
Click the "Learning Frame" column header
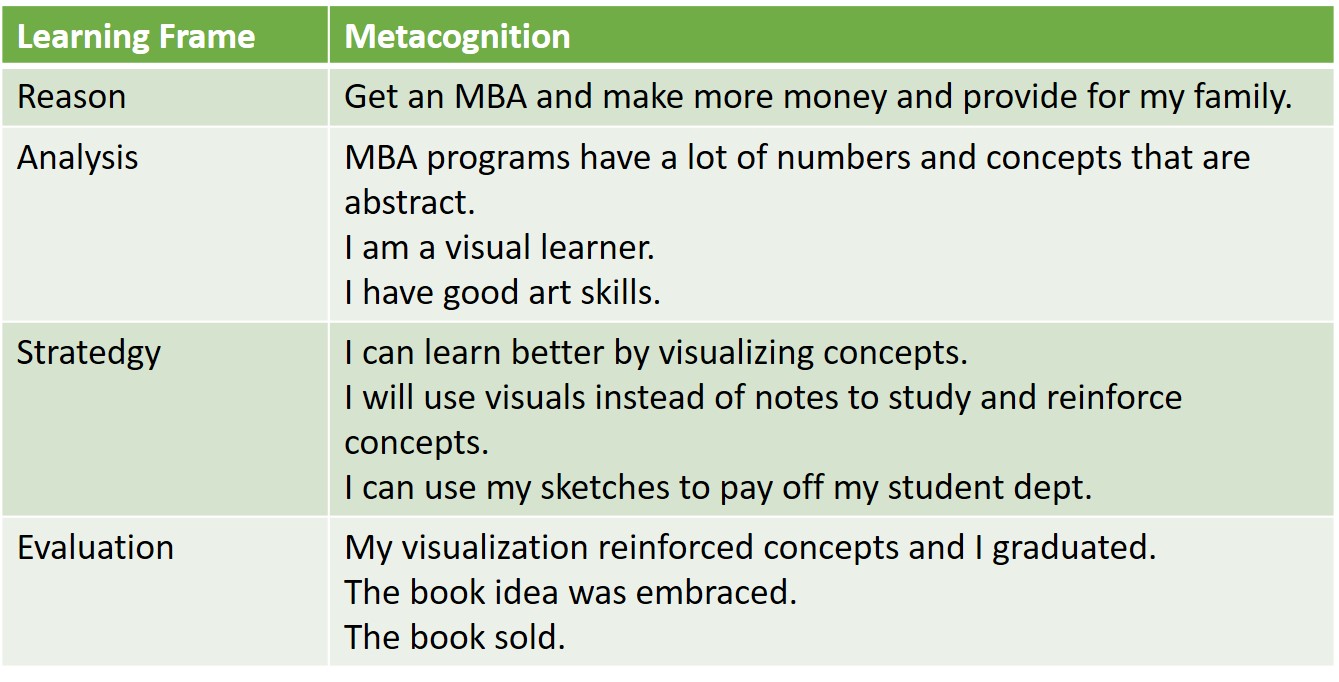point(136,37)
